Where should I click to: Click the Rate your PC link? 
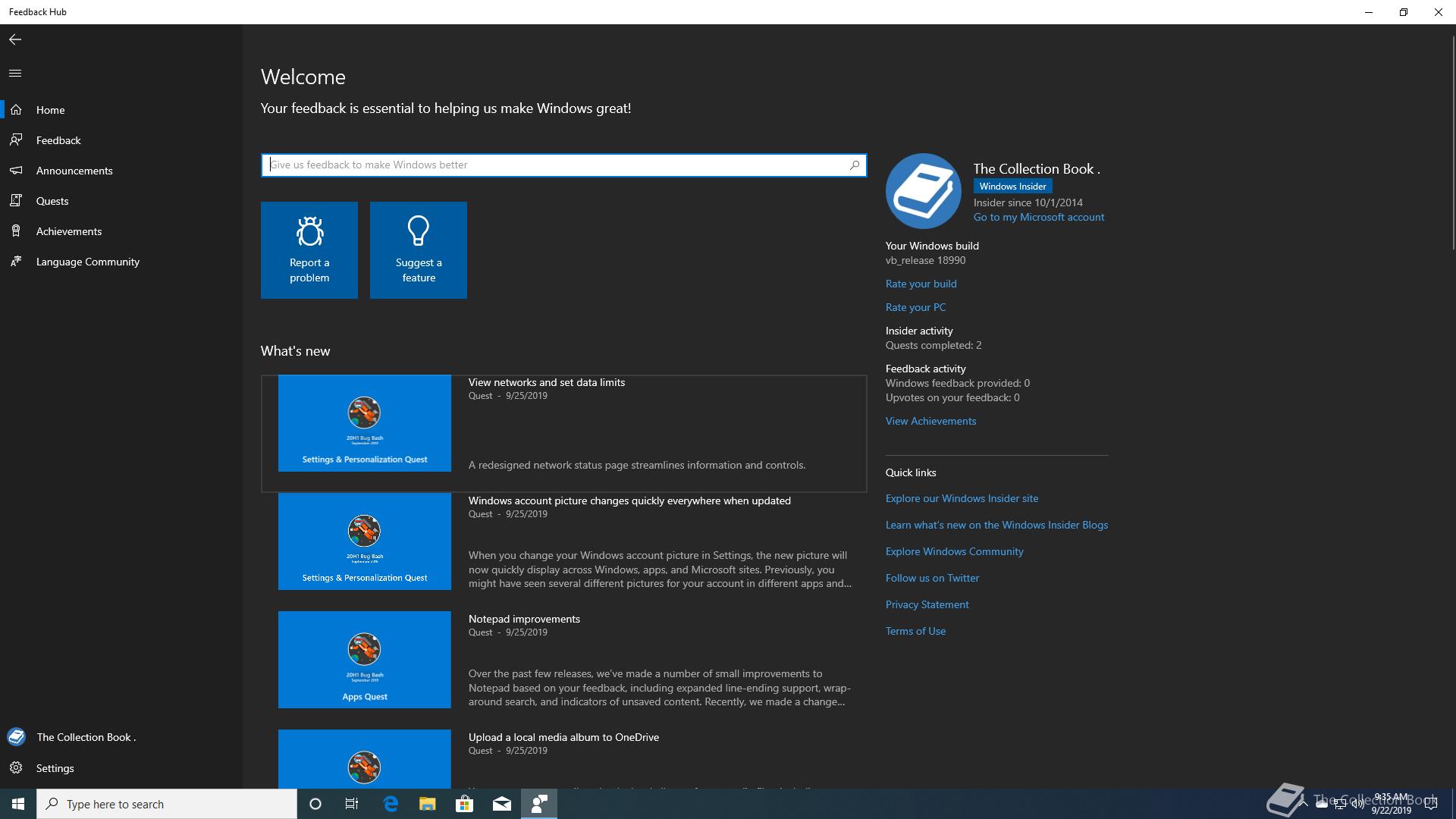point(915,307)
